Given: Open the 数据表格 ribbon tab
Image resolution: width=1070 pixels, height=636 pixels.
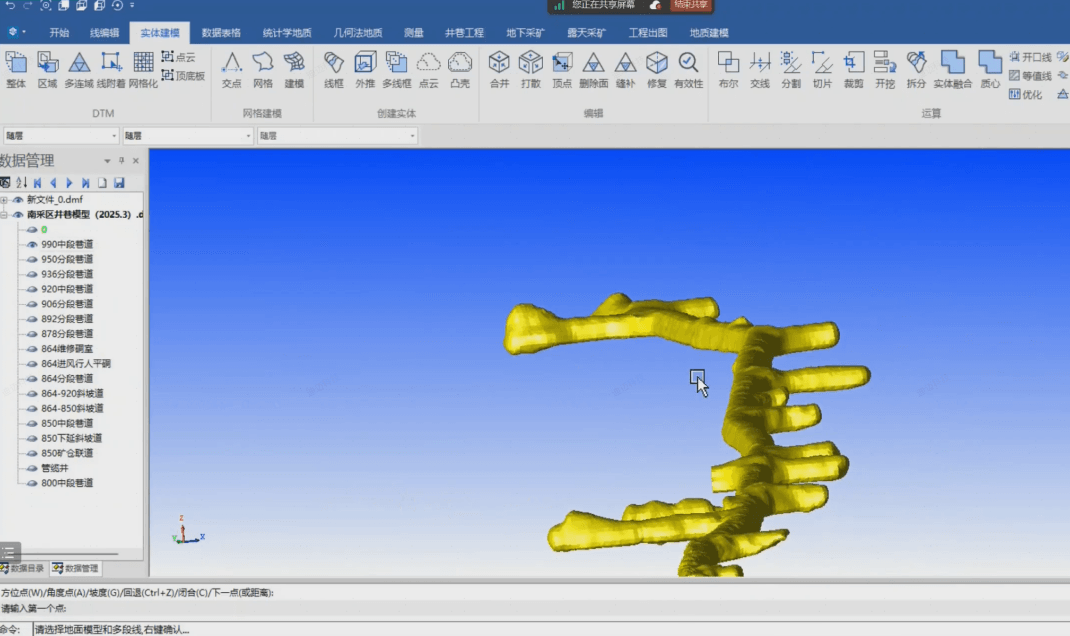Looking at the screenshot, I should tap(221, 33).
